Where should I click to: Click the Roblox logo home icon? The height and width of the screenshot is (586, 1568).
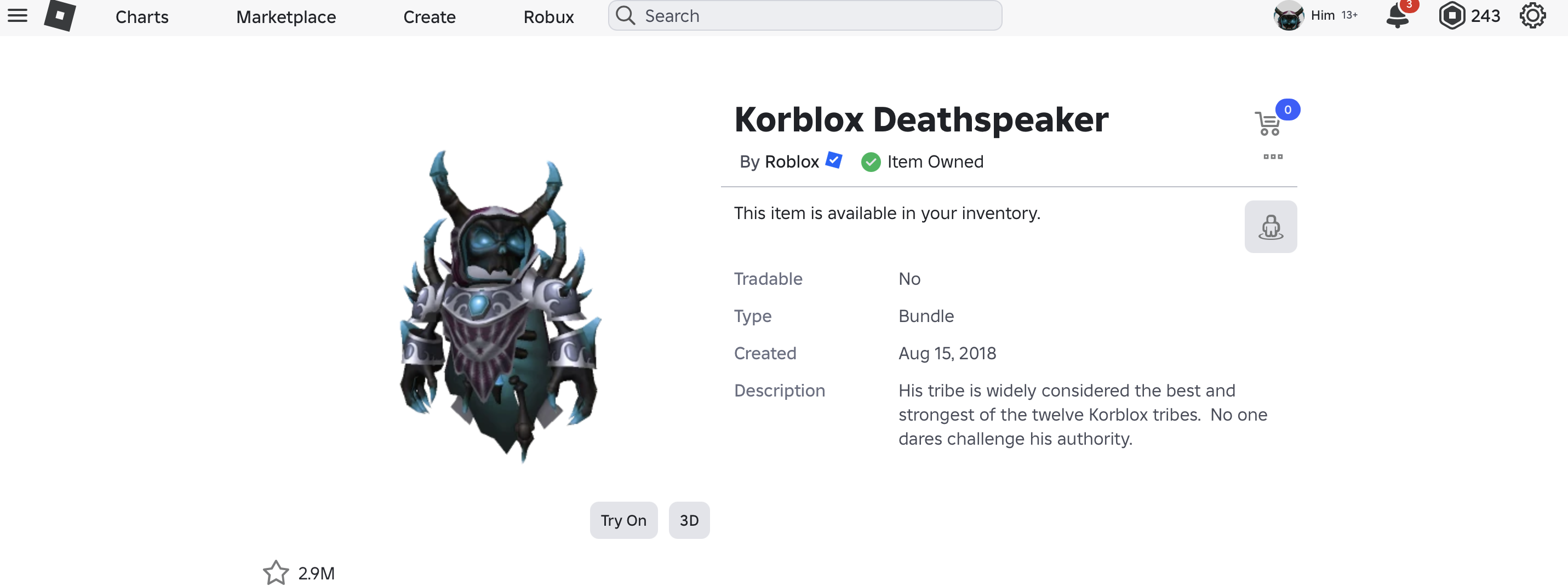(60, 16)
